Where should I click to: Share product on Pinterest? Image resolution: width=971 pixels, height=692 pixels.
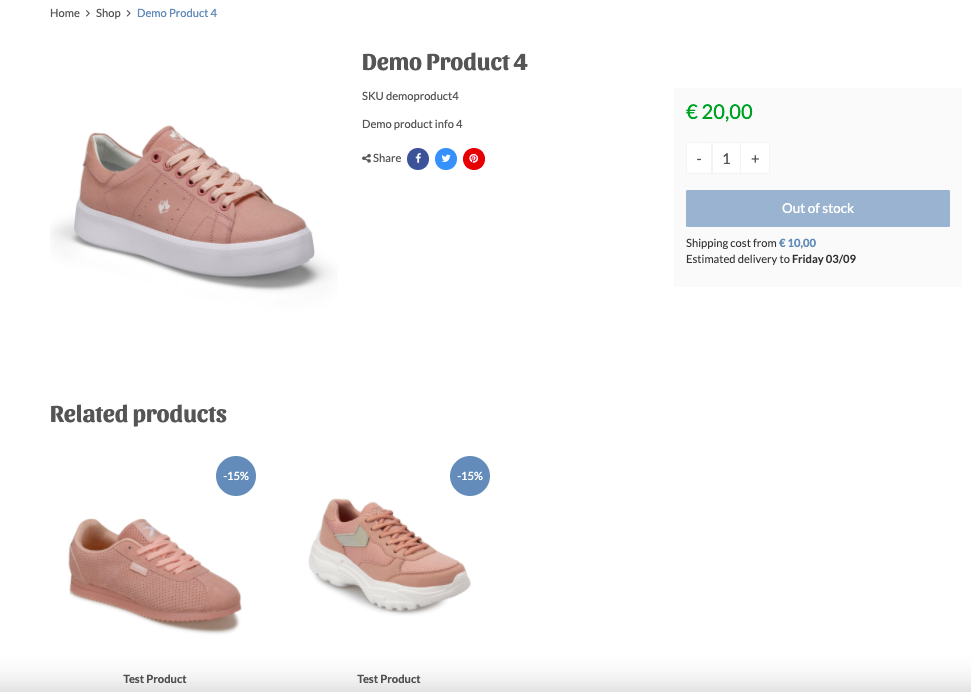pyautogui.click(x=474, y=158)
